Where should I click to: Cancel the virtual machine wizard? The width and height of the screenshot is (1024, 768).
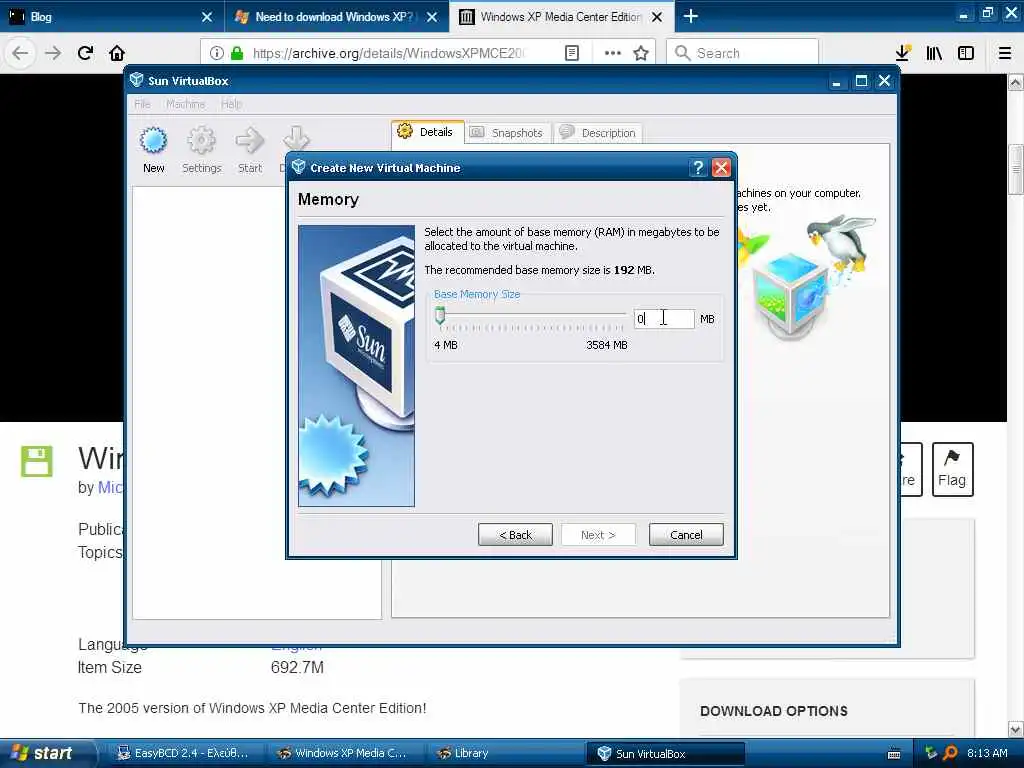point(686,535)
